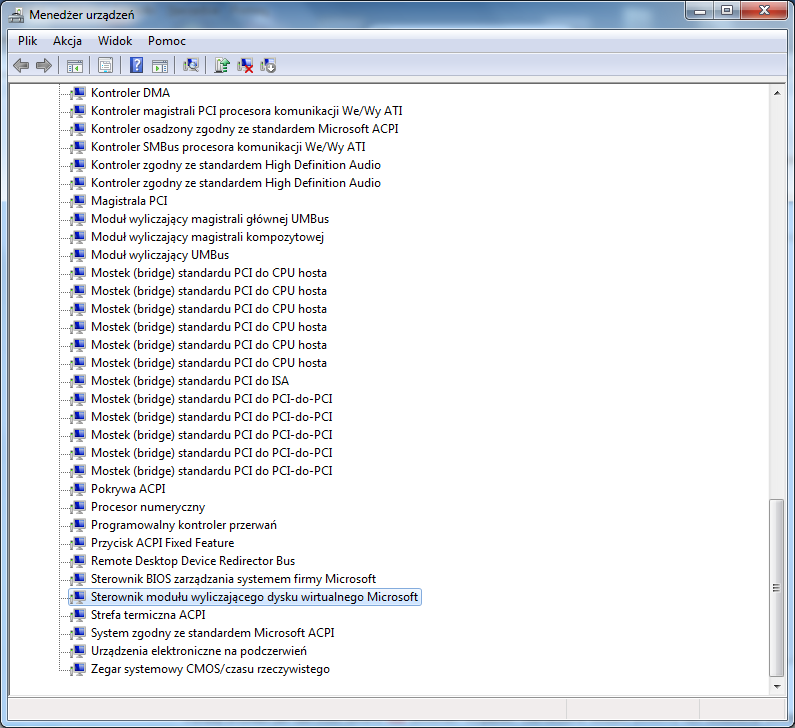
Task: Select System zgodny ze standardem Microsoft ACPI
Action: [212, 633]
